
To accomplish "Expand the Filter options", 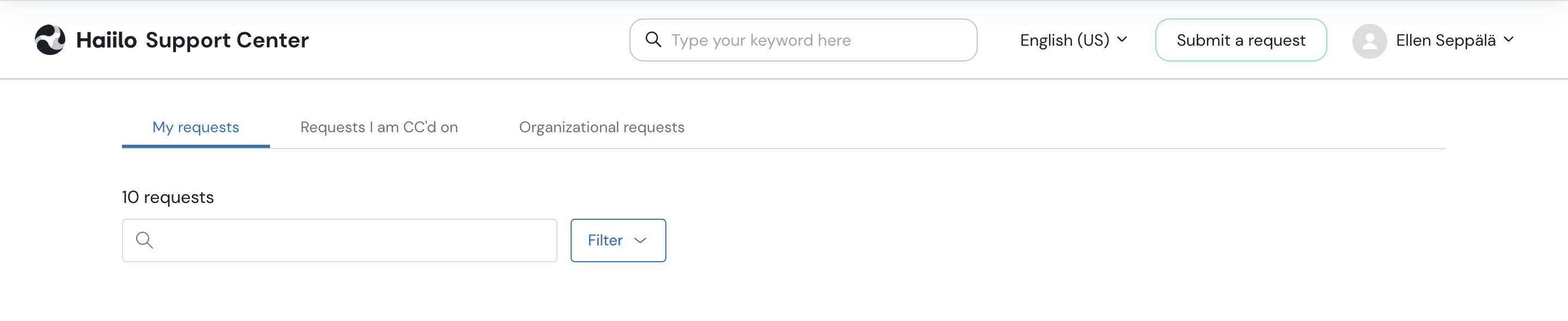I will click(x=618, y=240).
